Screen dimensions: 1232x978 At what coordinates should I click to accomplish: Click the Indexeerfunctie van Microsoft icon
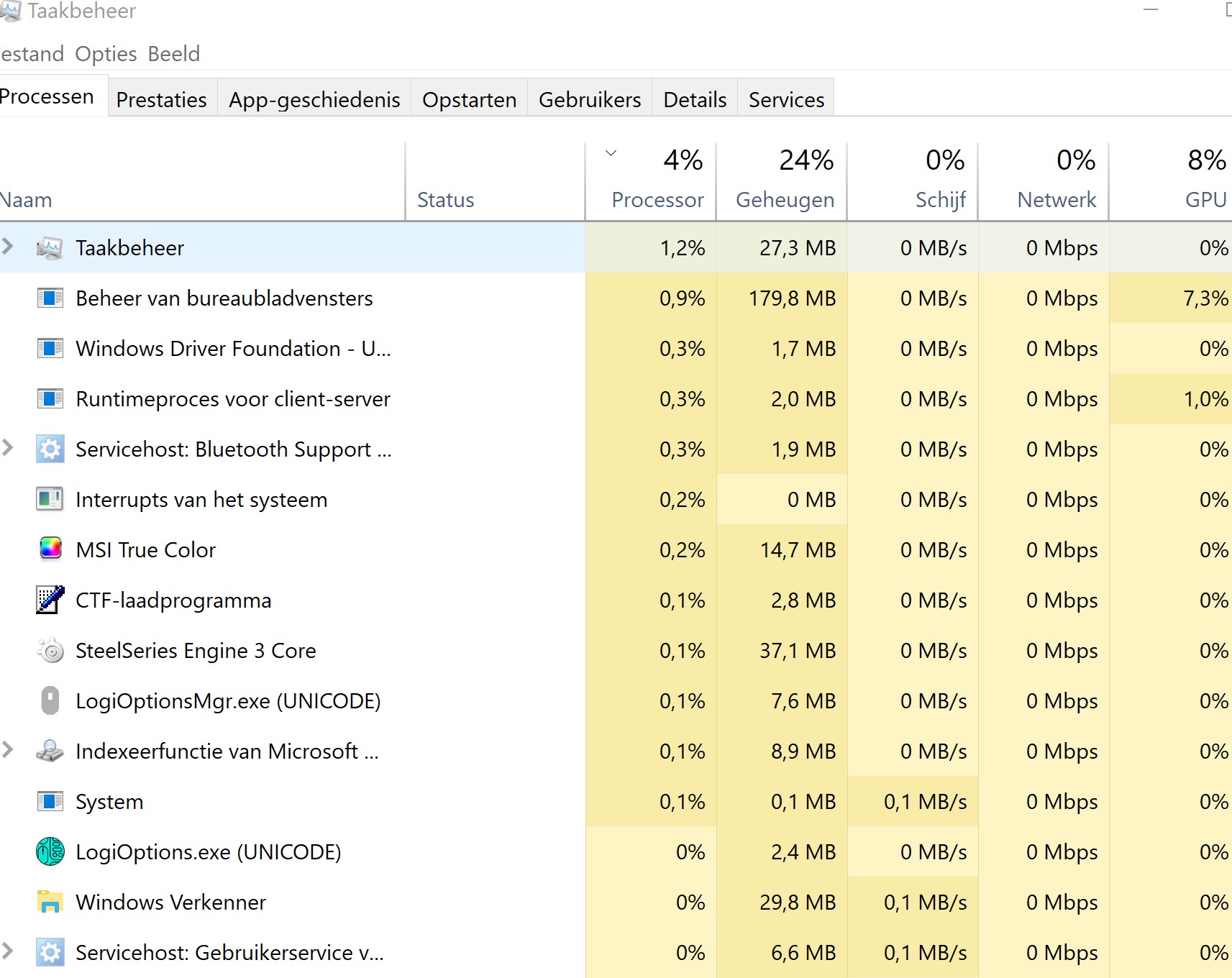click(50, 751)
